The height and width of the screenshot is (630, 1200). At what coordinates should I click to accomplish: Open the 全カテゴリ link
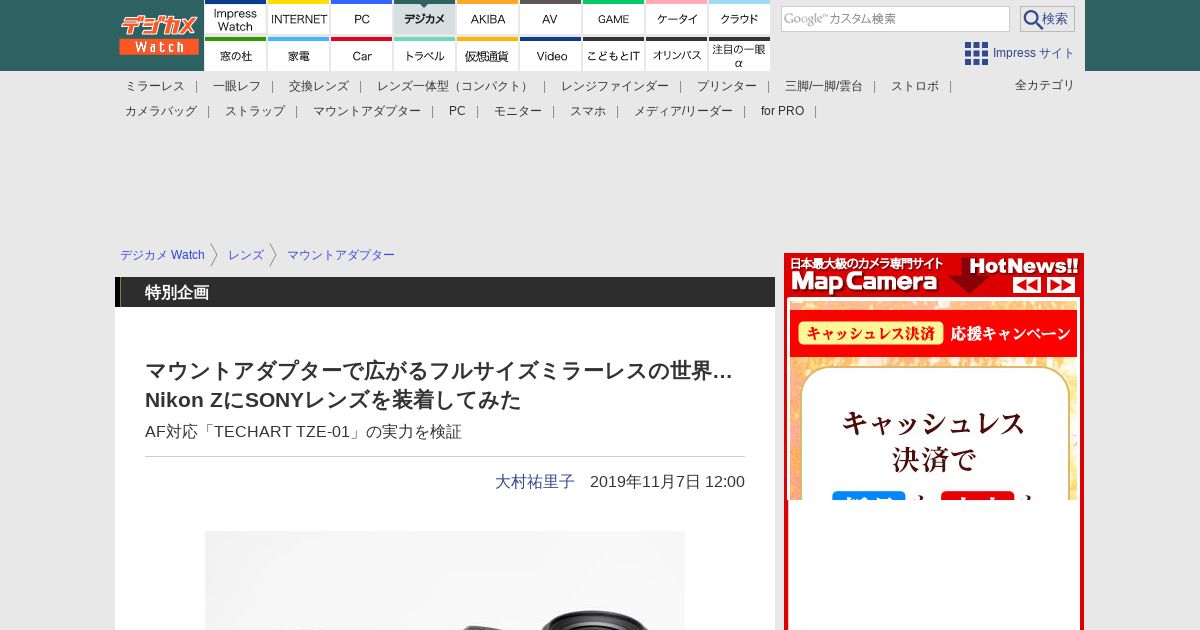point(1045,85)
